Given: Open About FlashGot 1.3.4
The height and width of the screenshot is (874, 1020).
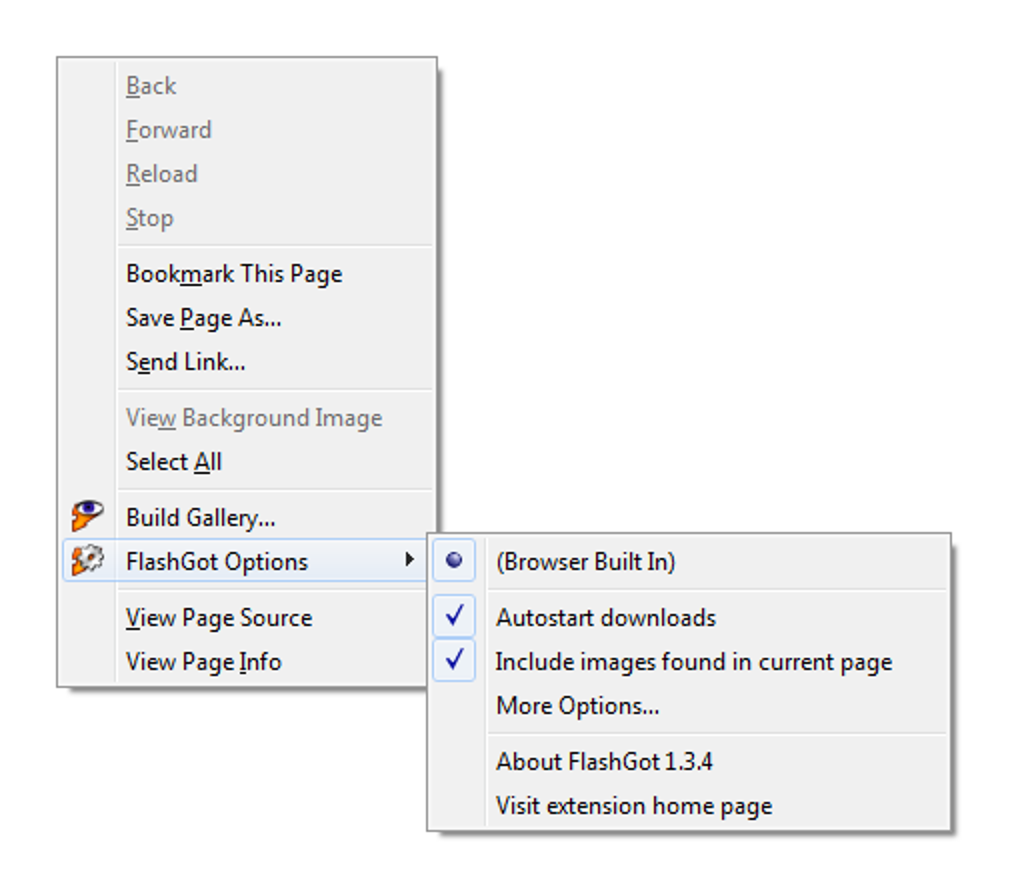Looking at the screenshot, I should click(604, 761).
